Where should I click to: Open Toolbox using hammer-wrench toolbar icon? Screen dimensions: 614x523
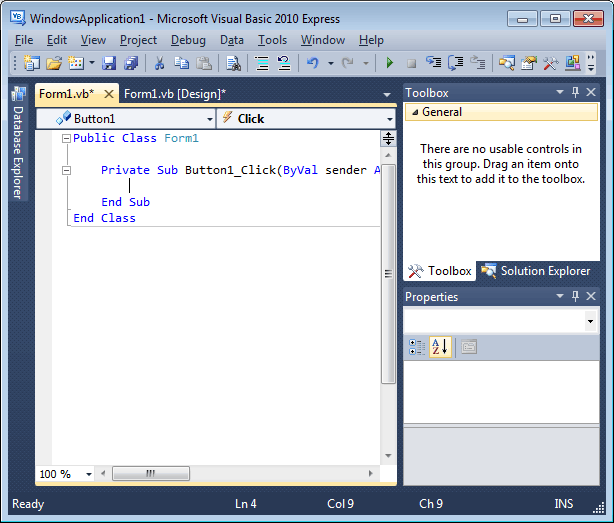click(551, 63)
